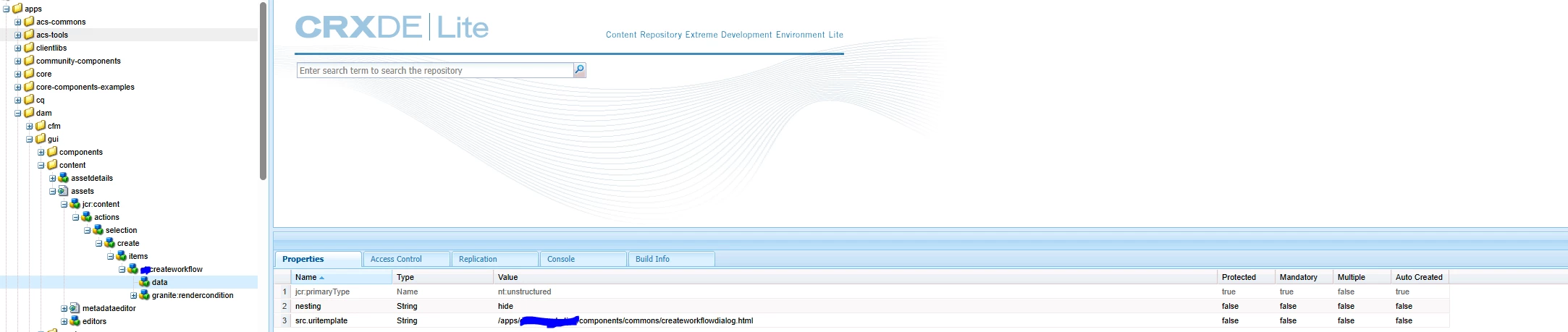The width and height of the screenshot is (1568, 332).
Task: Select the core-components-examples tree label
Action: [x=85, y=87]
